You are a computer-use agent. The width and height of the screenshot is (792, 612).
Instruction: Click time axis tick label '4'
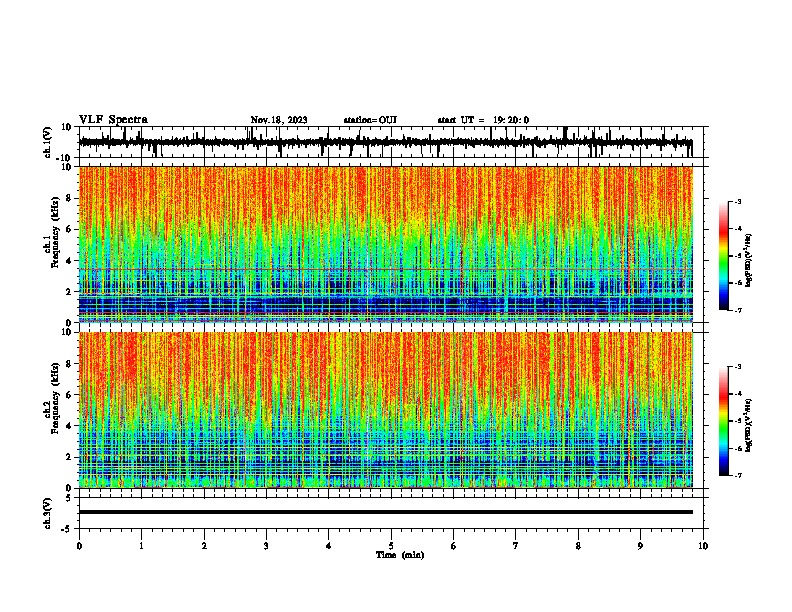click(329, 546)
